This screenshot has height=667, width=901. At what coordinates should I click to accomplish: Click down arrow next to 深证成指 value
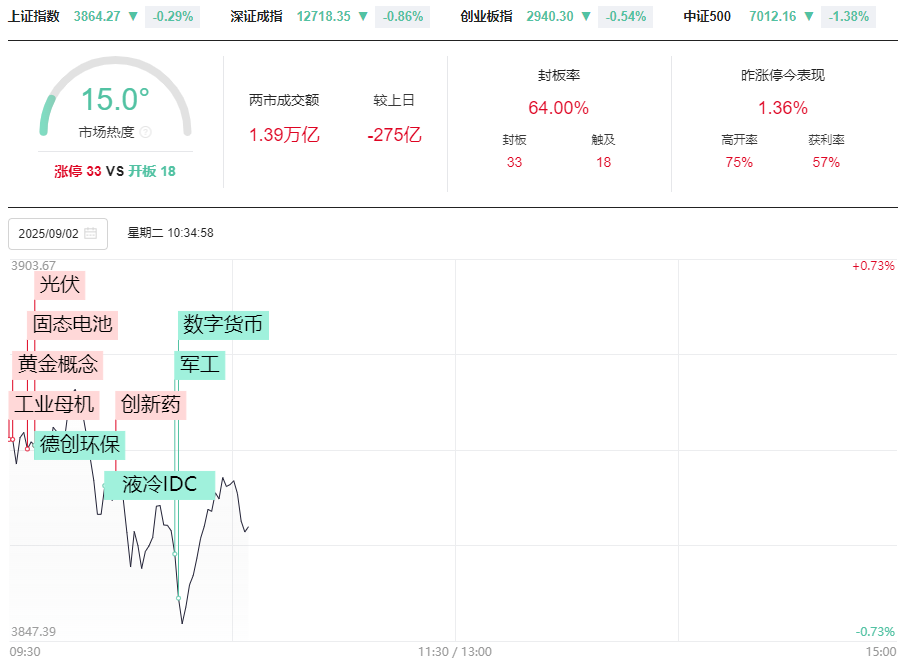(363, 16)
